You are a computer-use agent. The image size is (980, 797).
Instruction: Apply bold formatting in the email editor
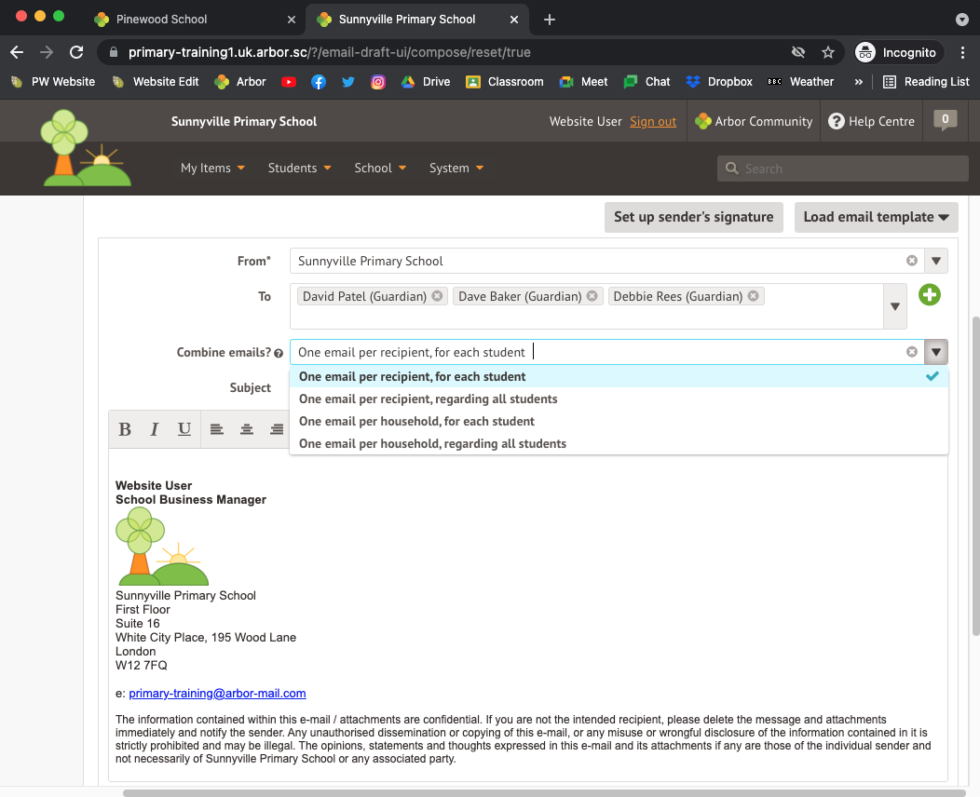click(x=124, y=428)
